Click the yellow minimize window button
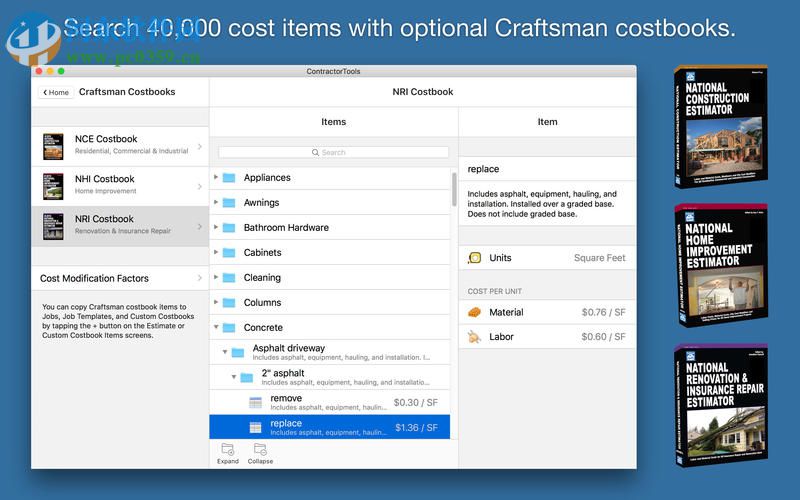The image size is (800, 500). pos(50,71)
